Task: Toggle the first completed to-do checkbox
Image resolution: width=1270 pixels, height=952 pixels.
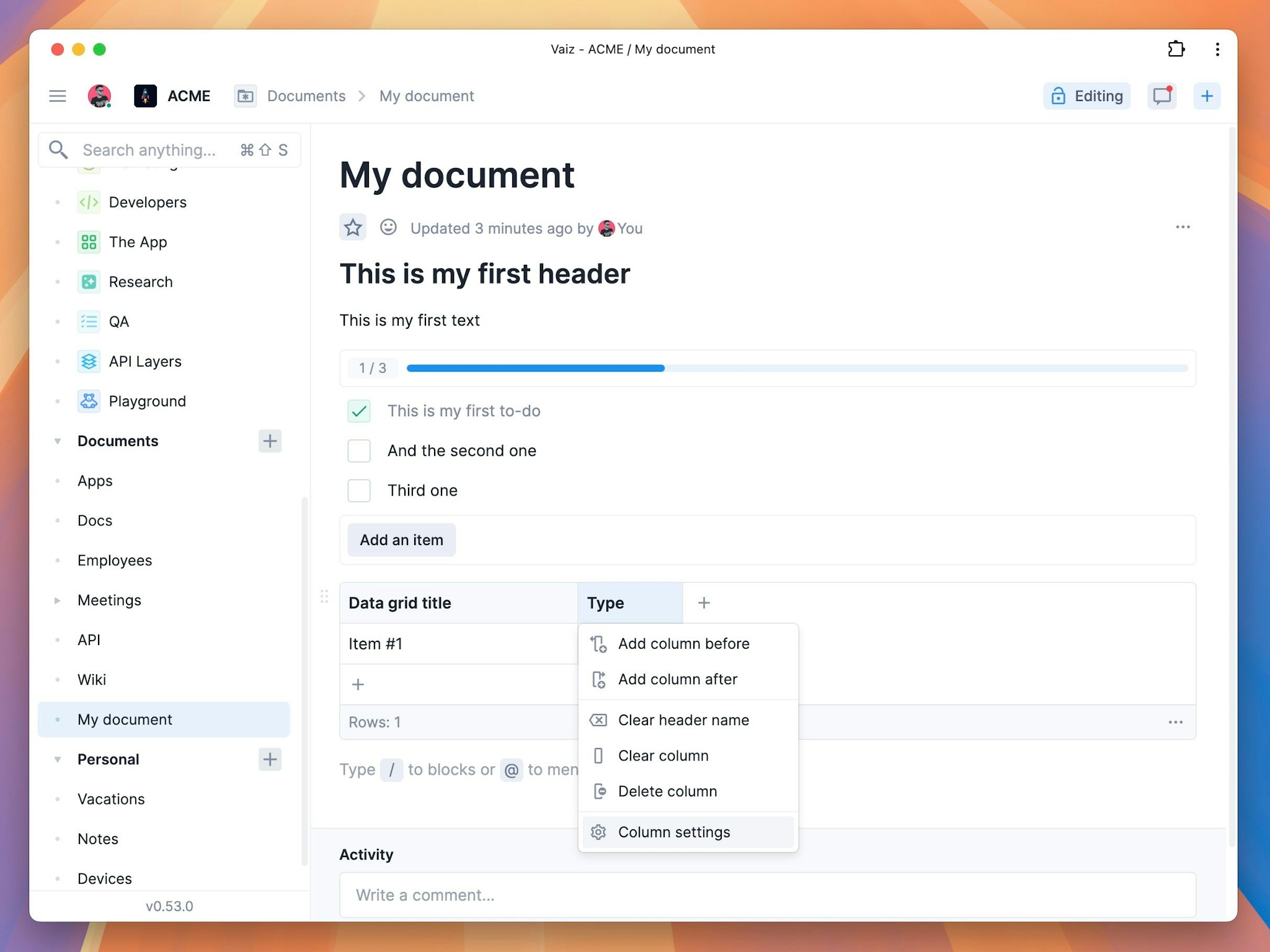Action: click(x=360, y=411)
